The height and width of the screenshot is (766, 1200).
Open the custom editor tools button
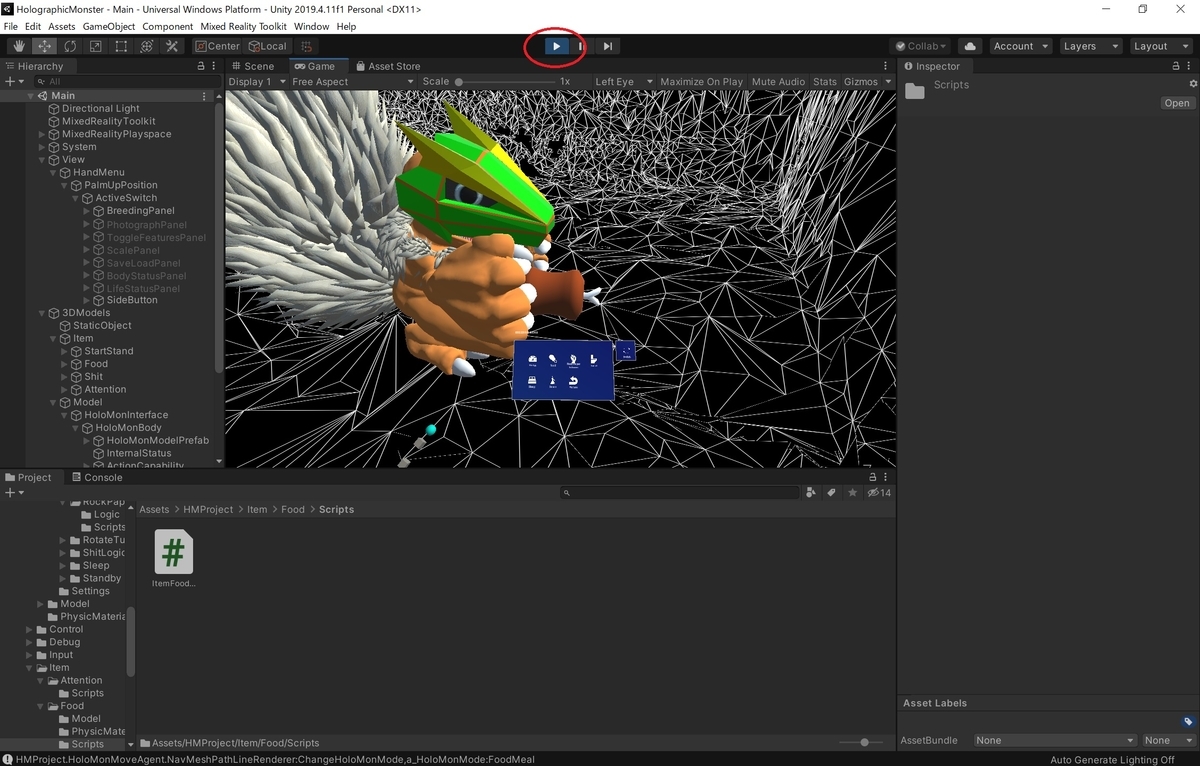172,46
